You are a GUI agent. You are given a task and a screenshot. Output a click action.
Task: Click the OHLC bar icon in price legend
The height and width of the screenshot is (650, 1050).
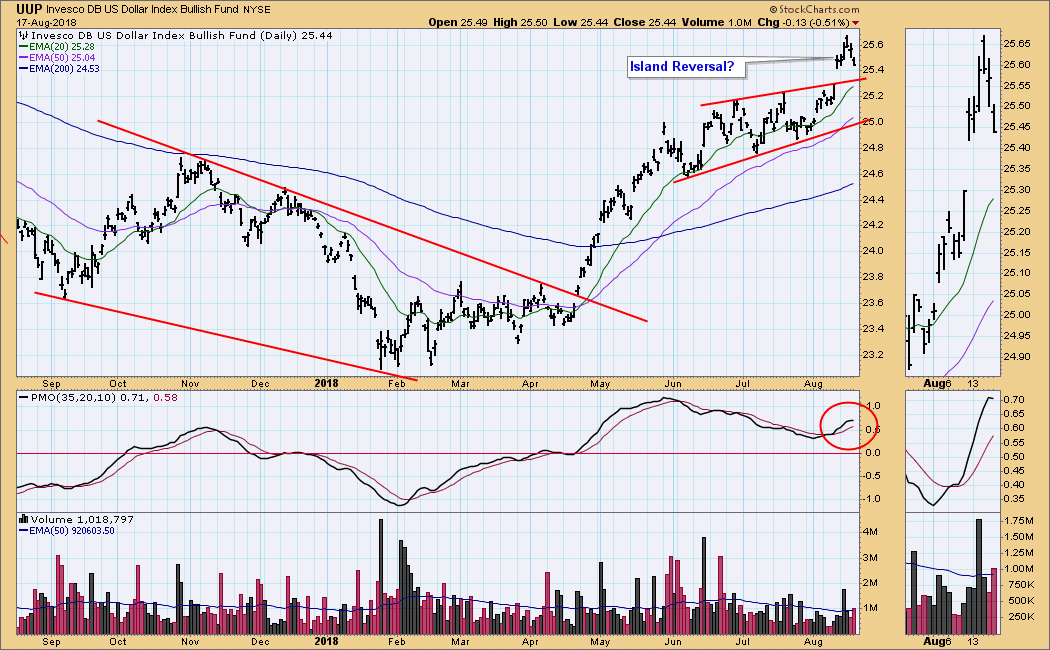(x=24, y=35)
